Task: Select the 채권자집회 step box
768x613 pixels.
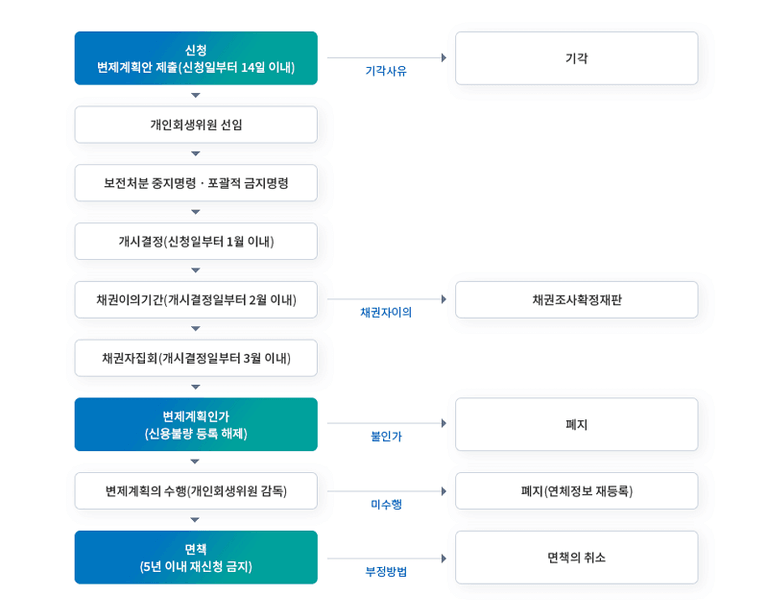Action: point(196,358)
